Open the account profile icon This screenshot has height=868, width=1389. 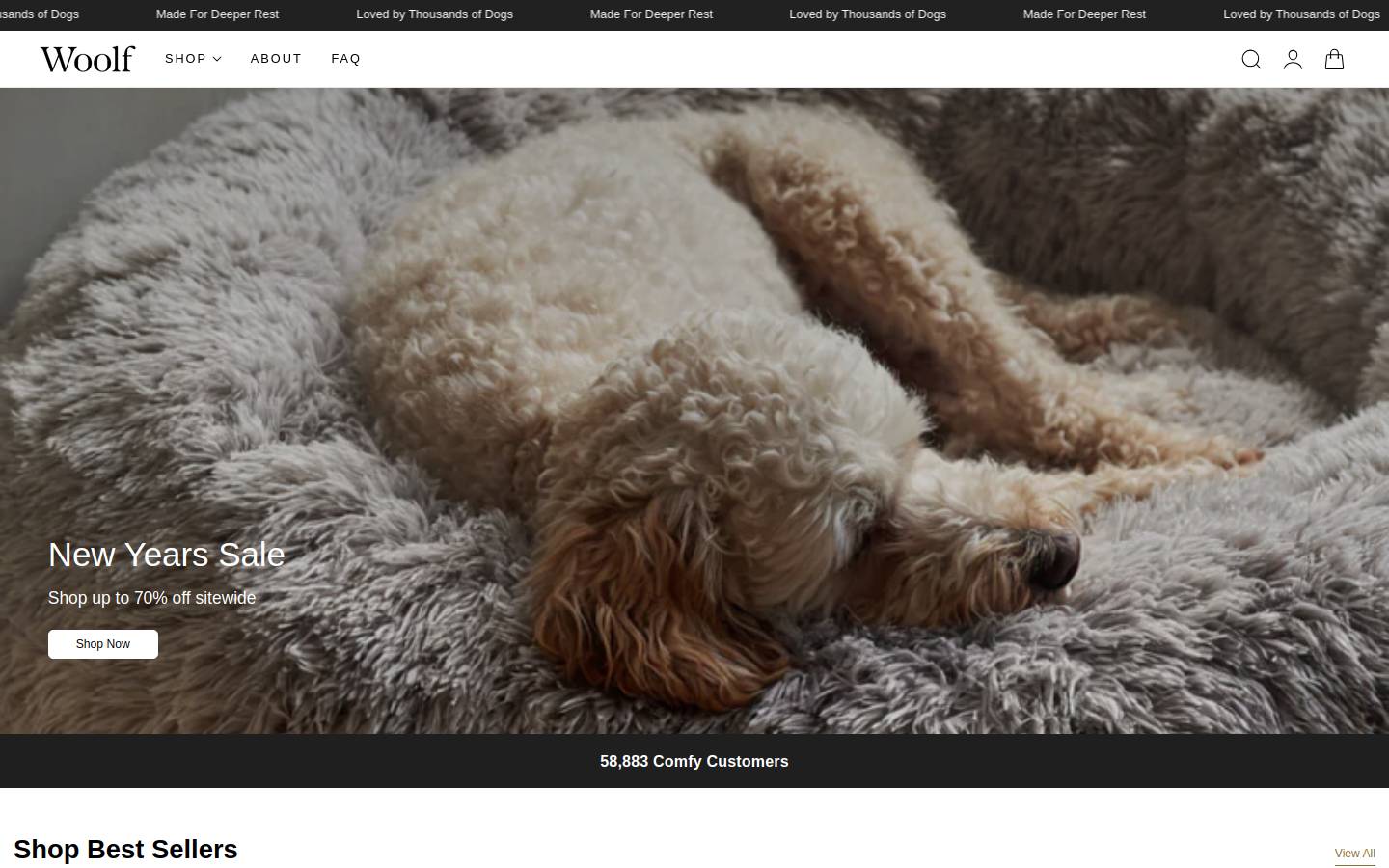pyautogui.click(x=1293, y=60)
